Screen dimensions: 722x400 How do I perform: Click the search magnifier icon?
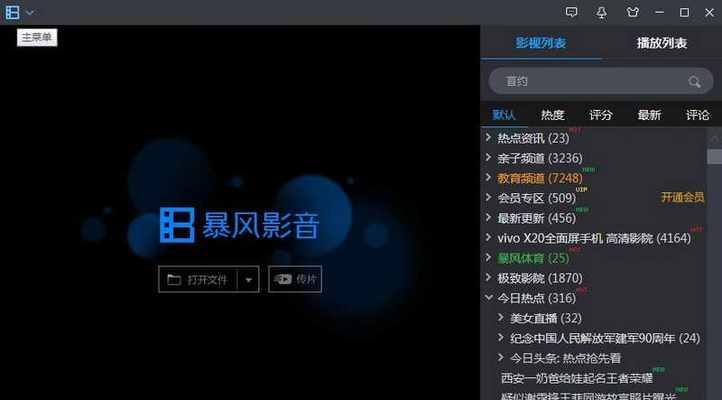tap(694, 82)
